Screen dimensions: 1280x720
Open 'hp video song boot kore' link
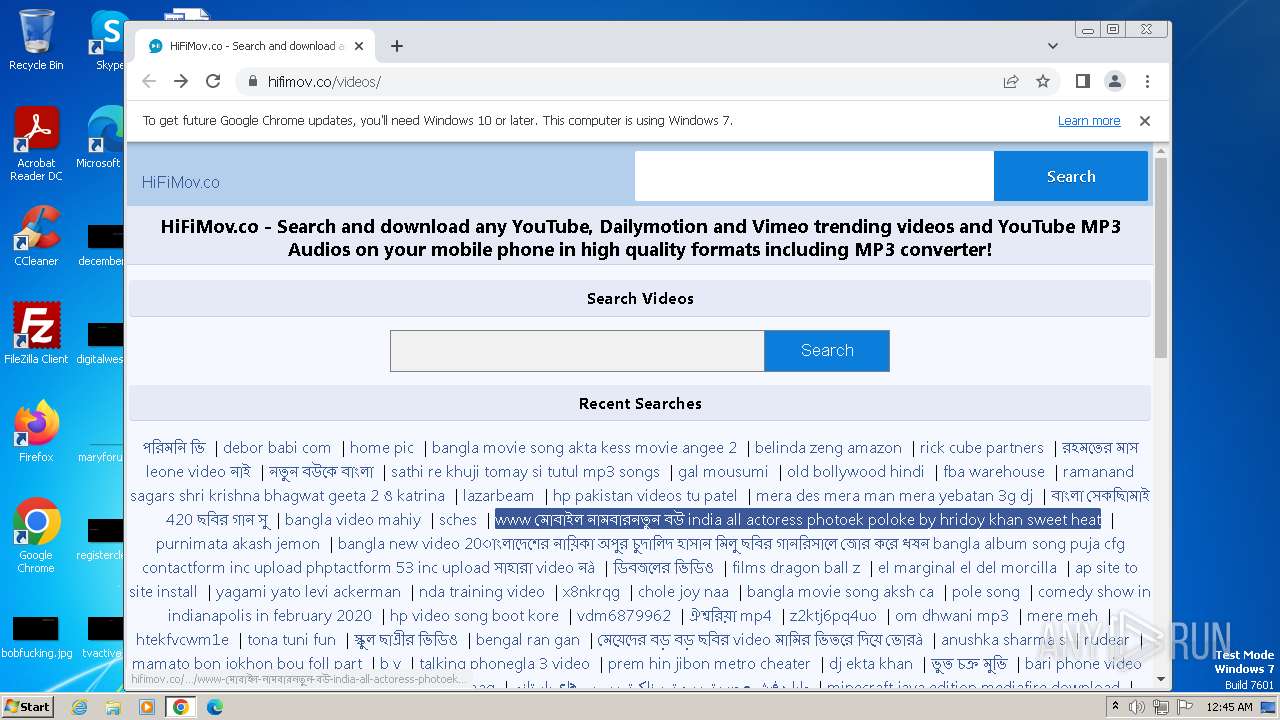pos(474,616)
